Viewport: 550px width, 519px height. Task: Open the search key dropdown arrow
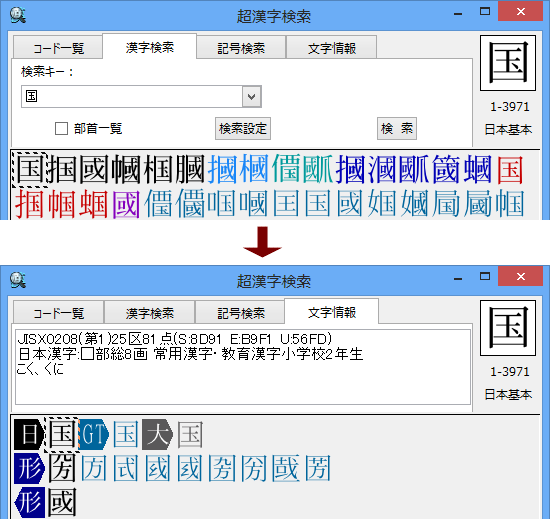251,96
